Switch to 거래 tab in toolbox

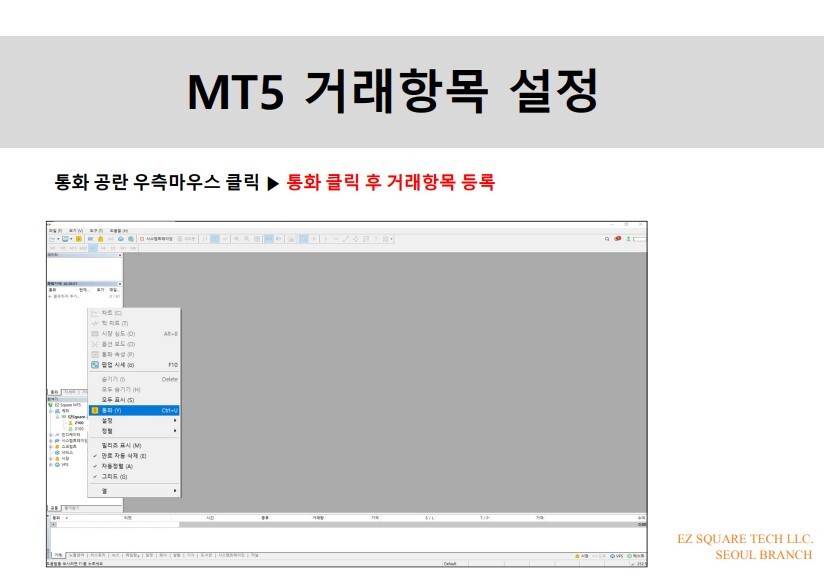tap(58, 555)
